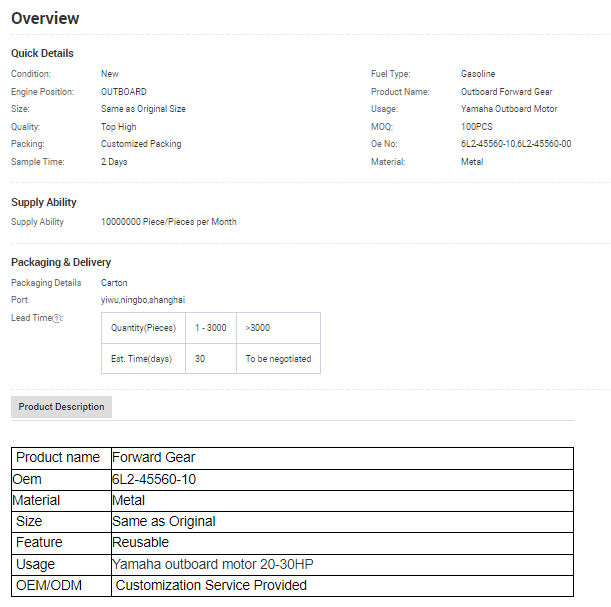This screenshot has width=611, height=607.
Task: Click the Oe No value 6L2-45560-10,6L2-45560-00
Action: coord(516,144)
